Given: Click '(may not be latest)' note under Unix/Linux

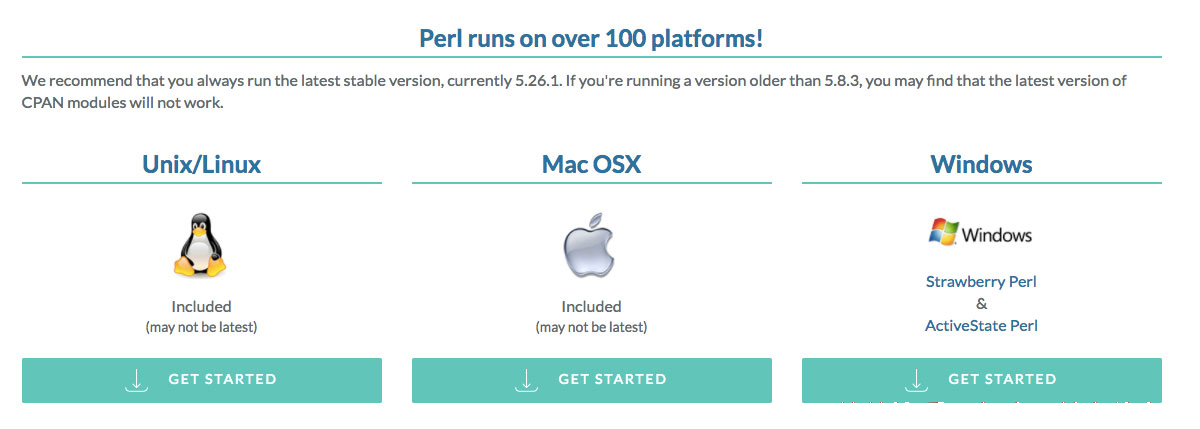Looking at the screenshot, I should [201, 327].
